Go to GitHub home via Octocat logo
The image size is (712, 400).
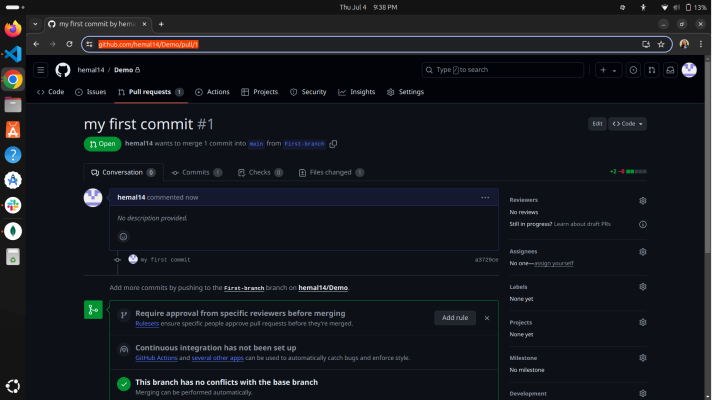[63, 70]
